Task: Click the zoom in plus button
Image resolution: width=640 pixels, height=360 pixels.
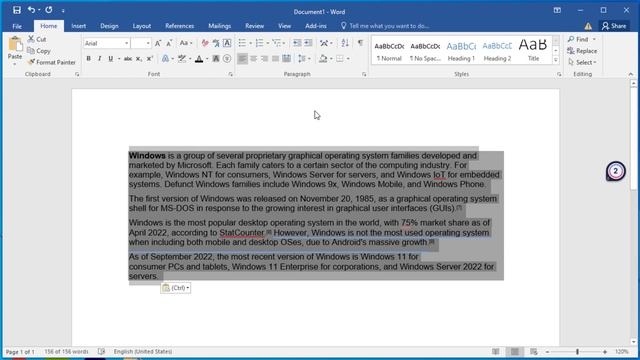Action: pyautogui.click(x=605, y=351)
